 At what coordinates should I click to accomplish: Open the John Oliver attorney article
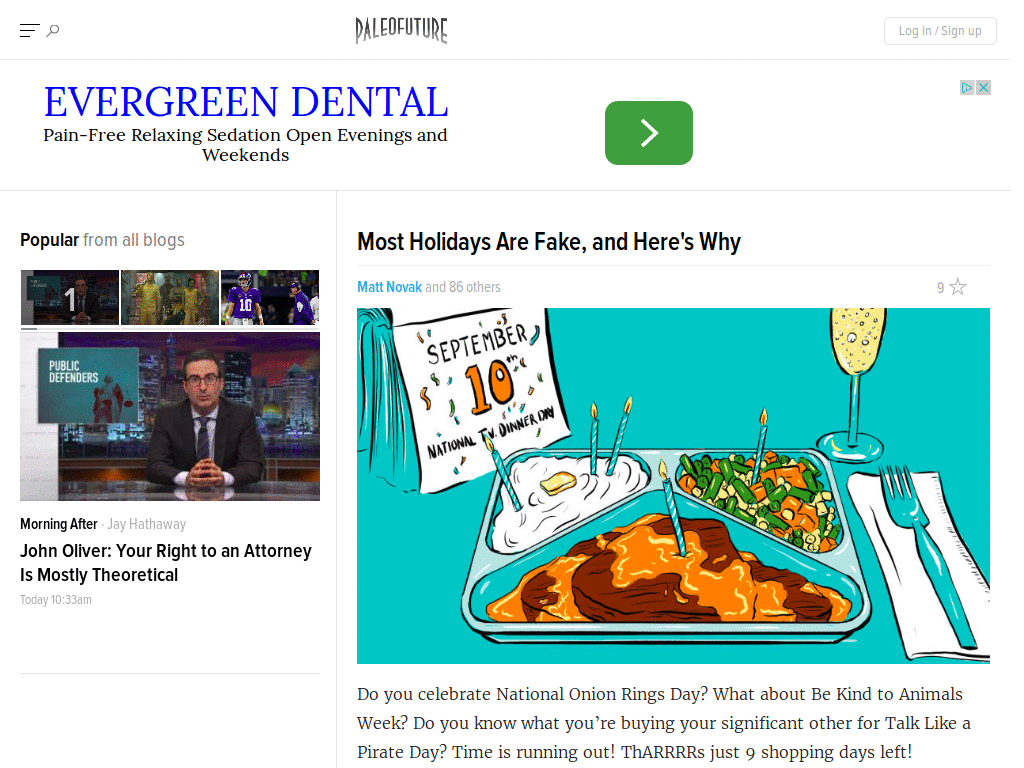165,562
